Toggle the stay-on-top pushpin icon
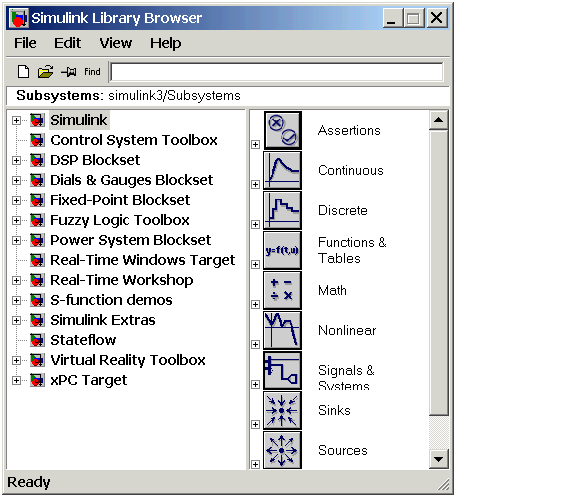This screenshot has width=580, height=498. pyautogui.click(x=69, y=71)
